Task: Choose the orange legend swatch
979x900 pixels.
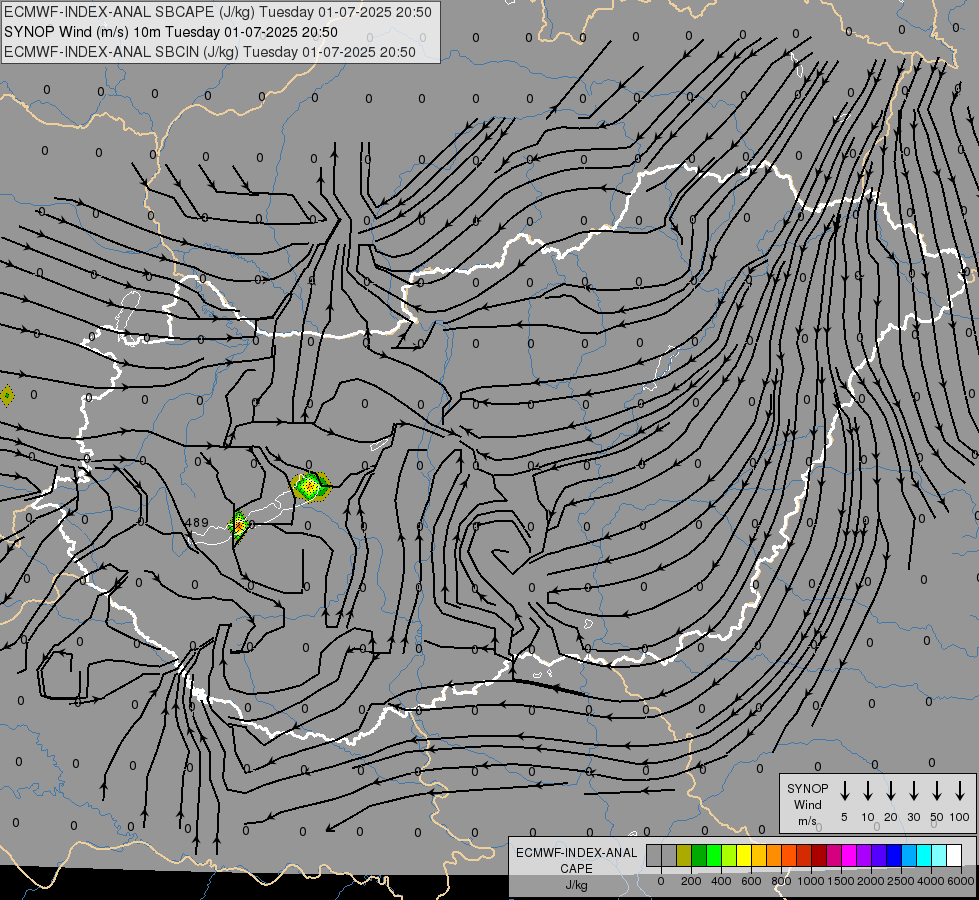Action: (774, 856)
